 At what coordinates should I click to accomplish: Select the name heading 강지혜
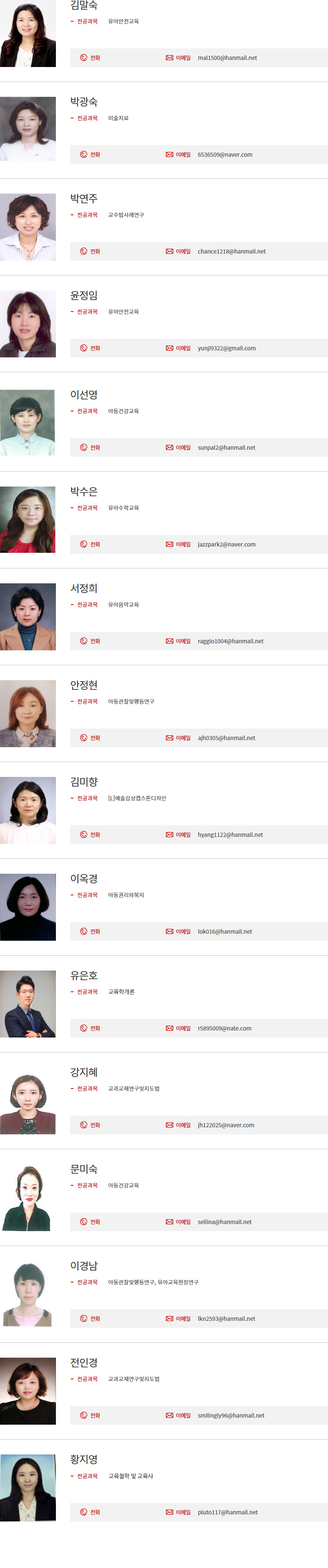[x=84, y=1072]
